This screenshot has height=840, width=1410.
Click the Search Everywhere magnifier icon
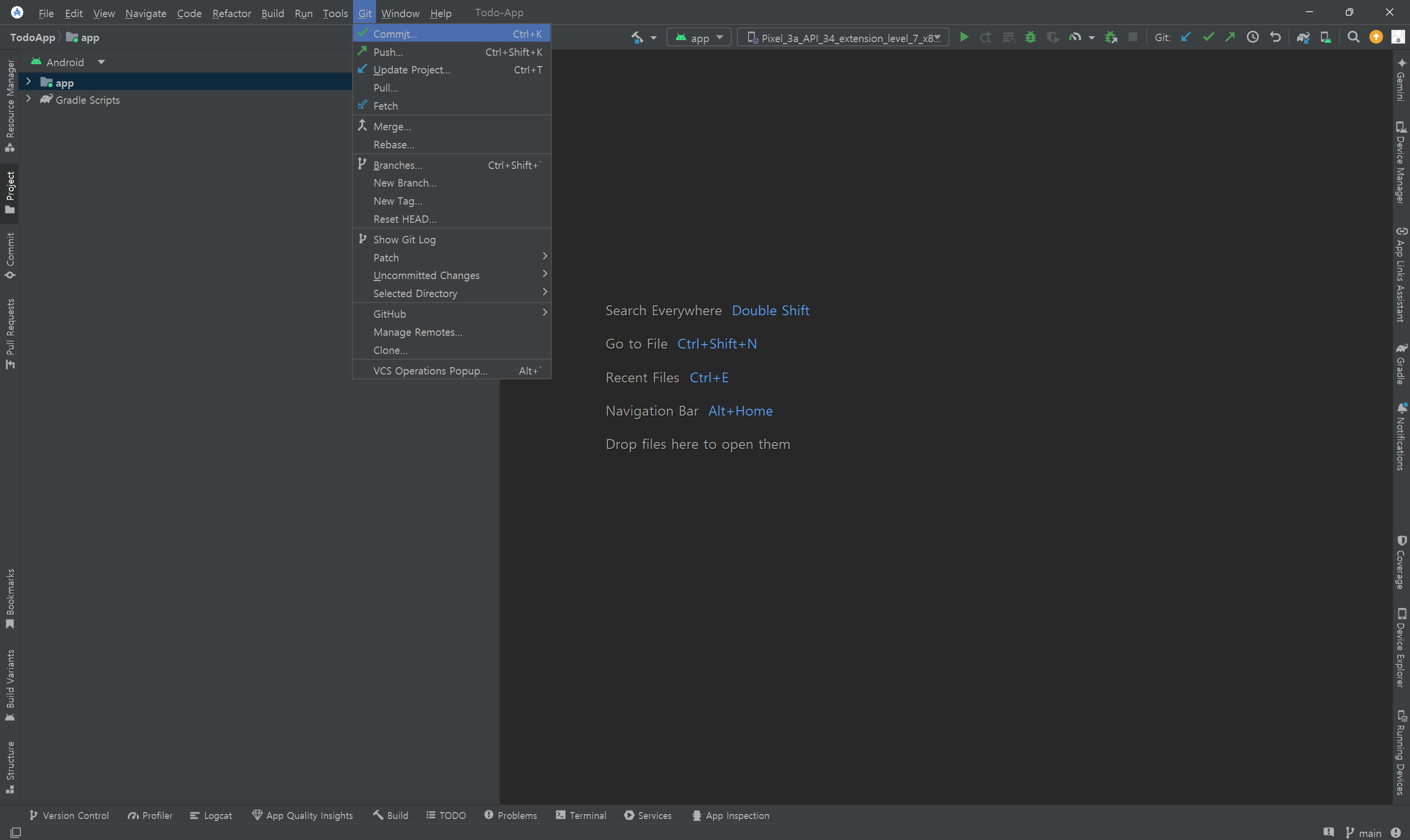(1353, 37)
